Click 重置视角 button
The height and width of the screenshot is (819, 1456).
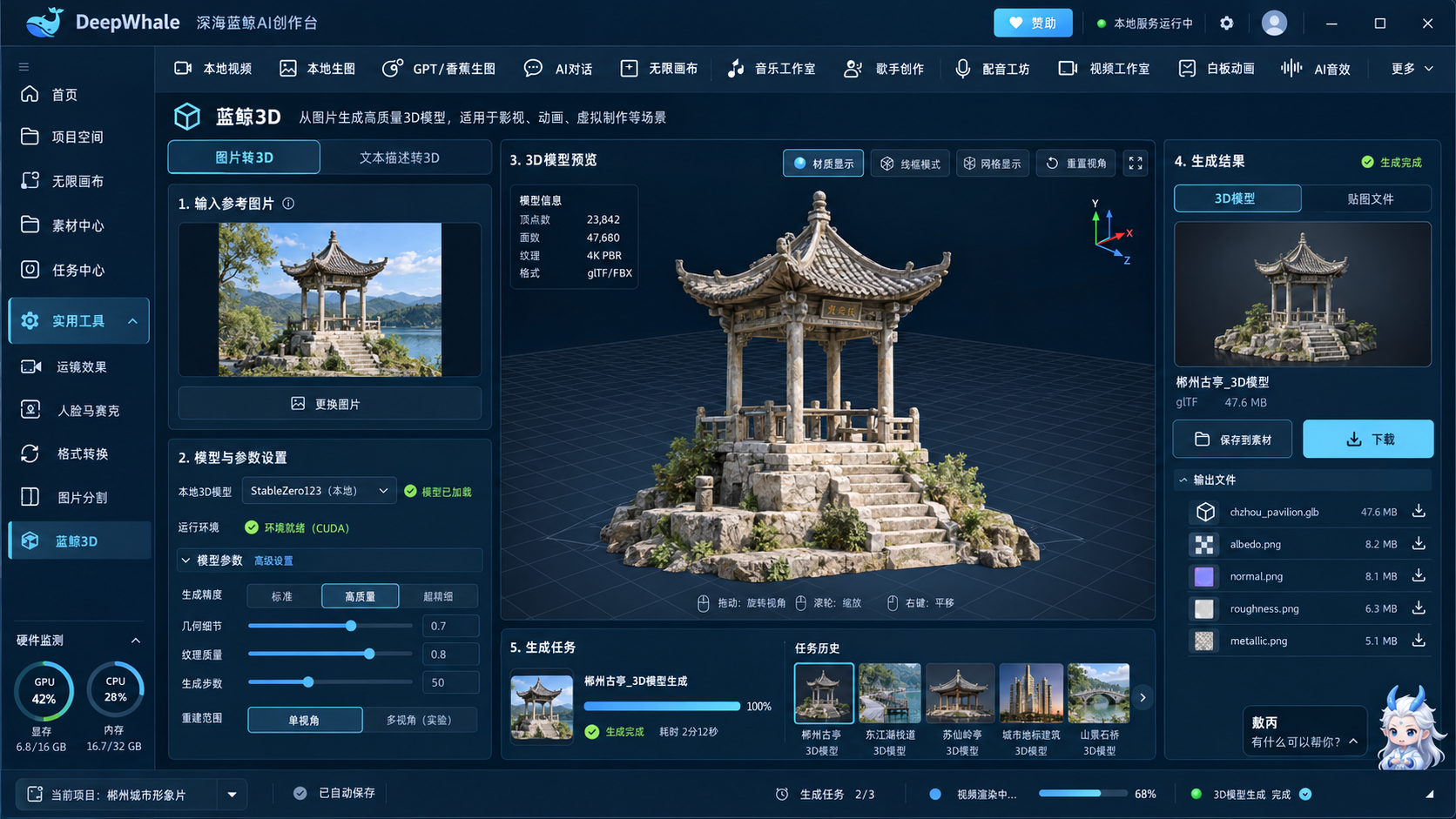point(1076,164)
